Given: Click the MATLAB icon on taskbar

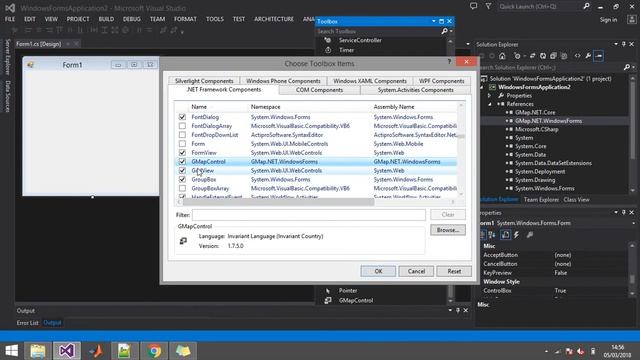Looking at the screenshot, I should click(96, 351).
